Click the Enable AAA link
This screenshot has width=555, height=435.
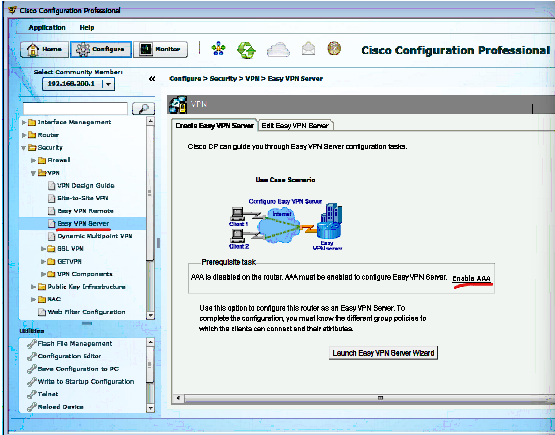click(x=471, y=279)
